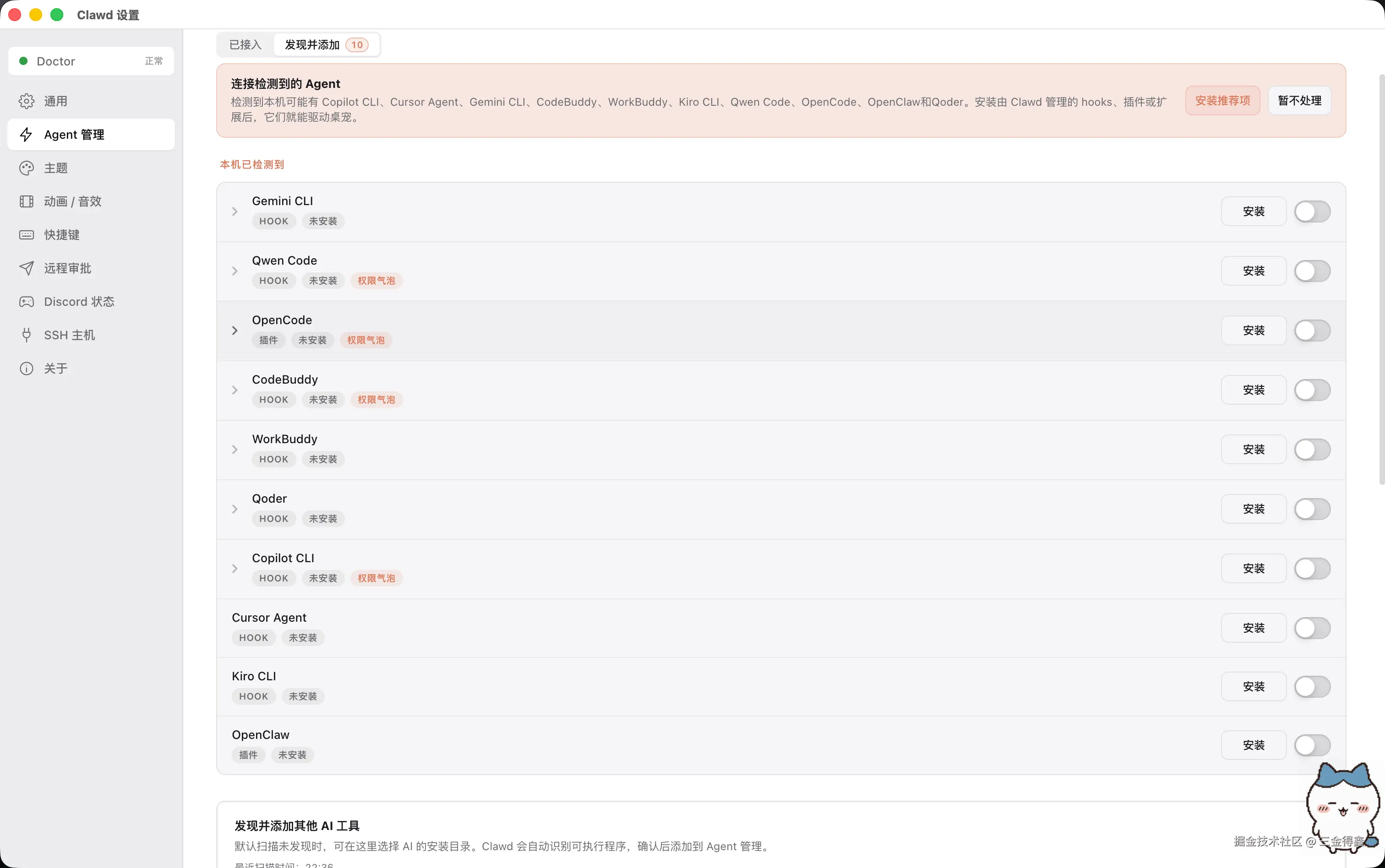Expand the OpenCode details chevron
1385x868 pixels.
pos(234,331)
